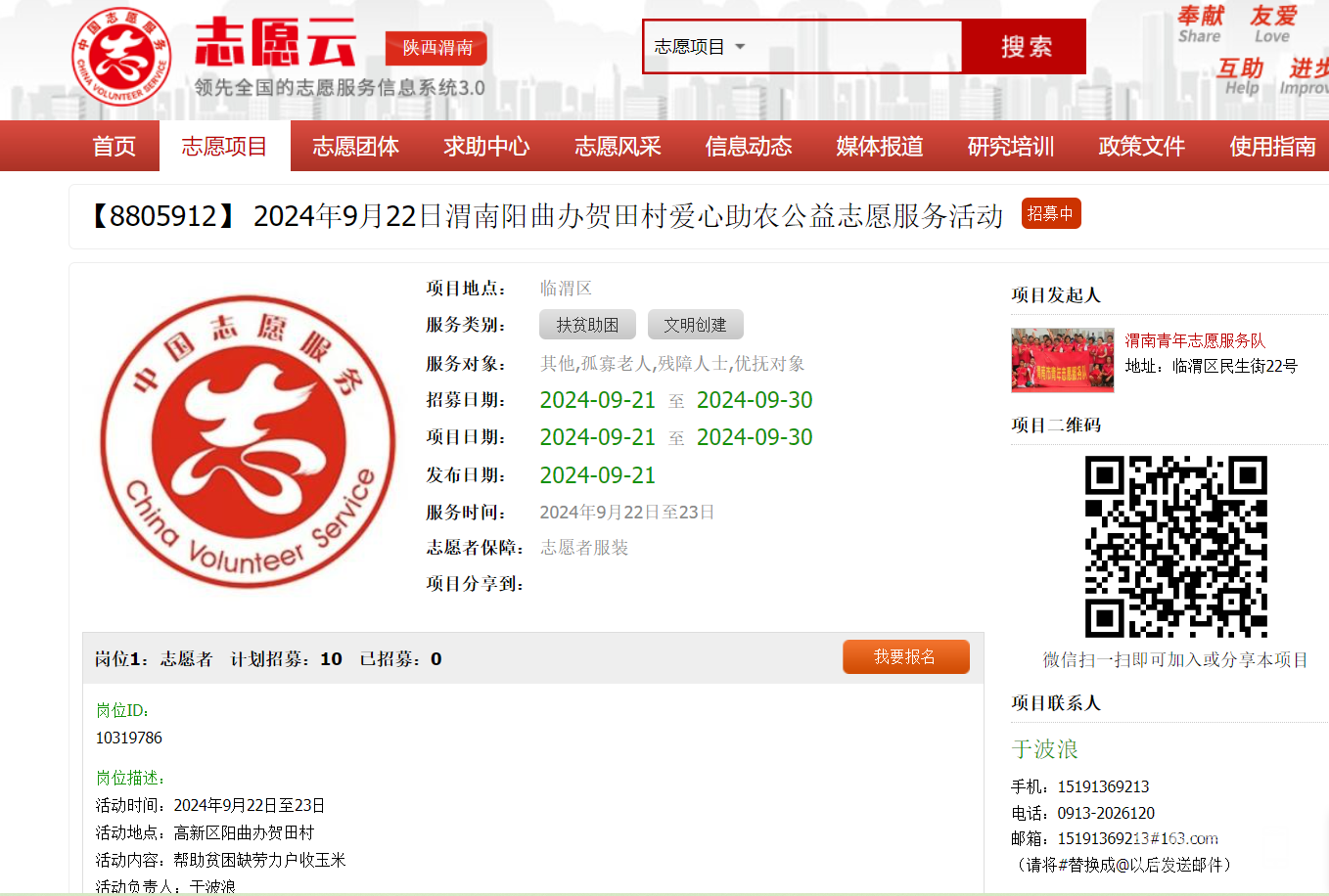
Task: Click the 发布日期 value 2024-09-21
Action: 598,475
